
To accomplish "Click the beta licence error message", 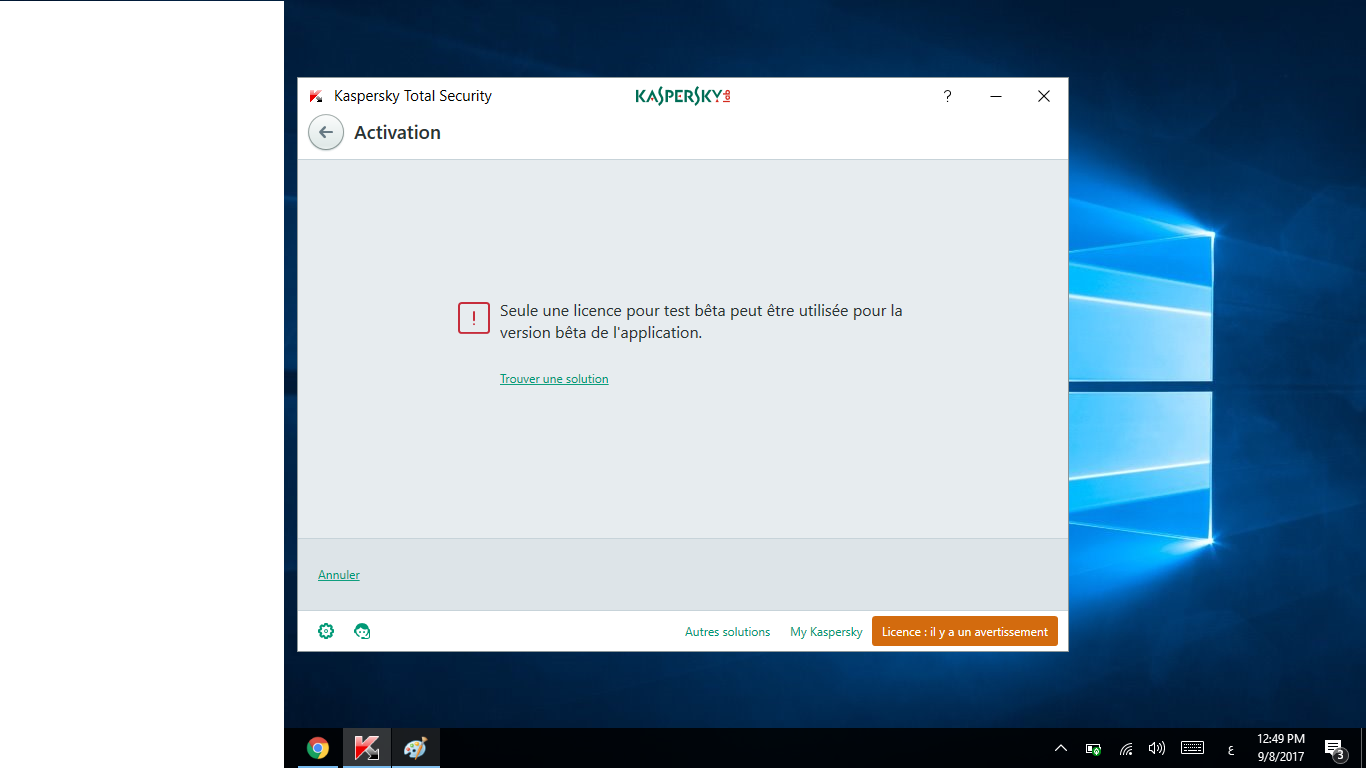I will click(701, 322).
